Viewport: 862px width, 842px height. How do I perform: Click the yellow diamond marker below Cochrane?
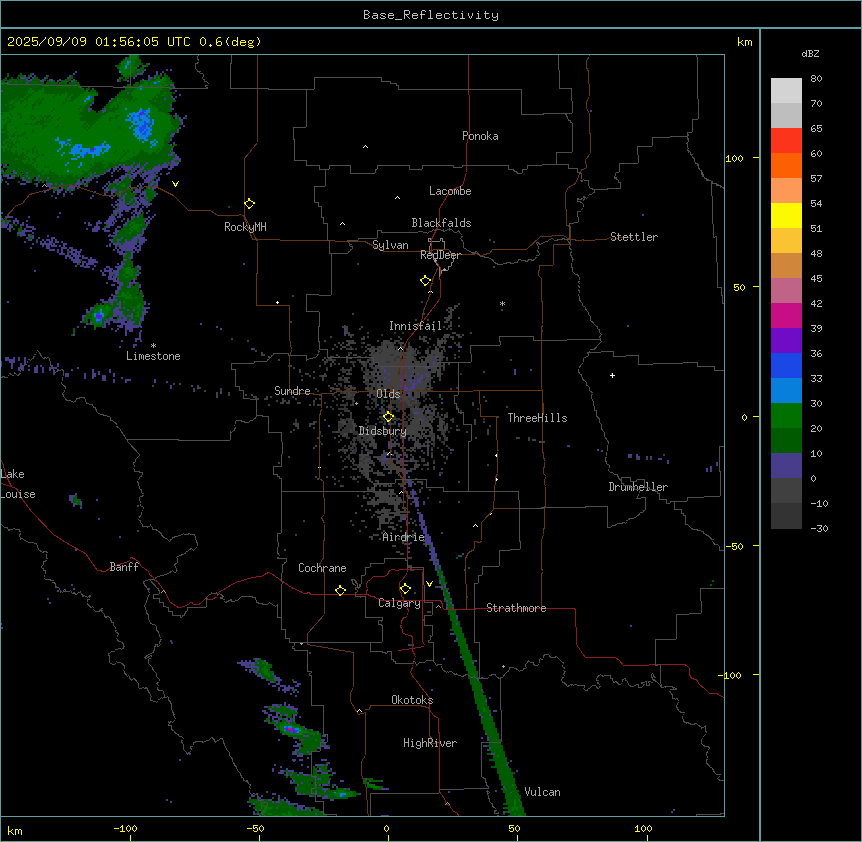(340, 590)
